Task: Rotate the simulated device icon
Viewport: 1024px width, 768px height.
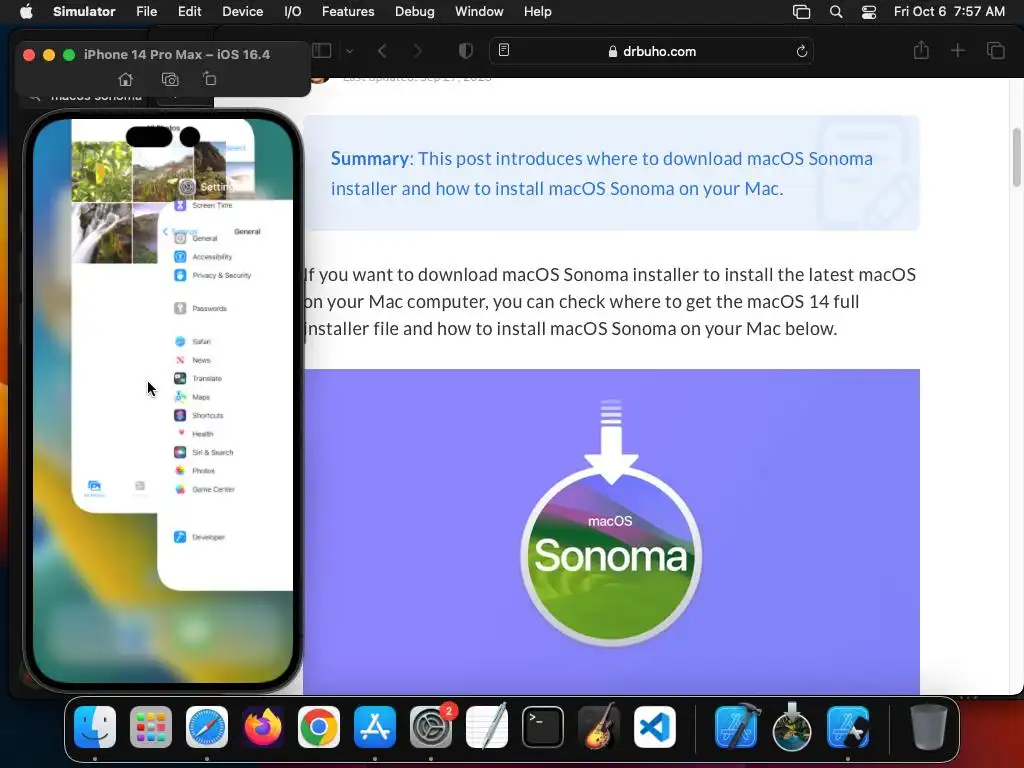Action: (210, 79)
